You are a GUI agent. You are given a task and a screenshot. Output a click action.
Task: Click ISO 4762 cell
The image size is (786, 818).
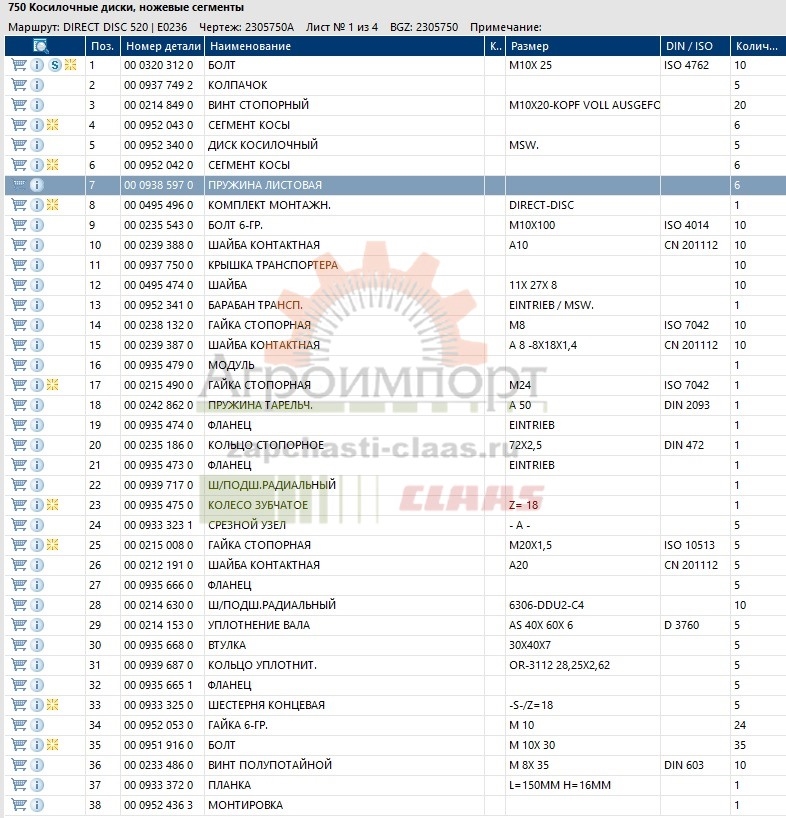tap(686, 65)
